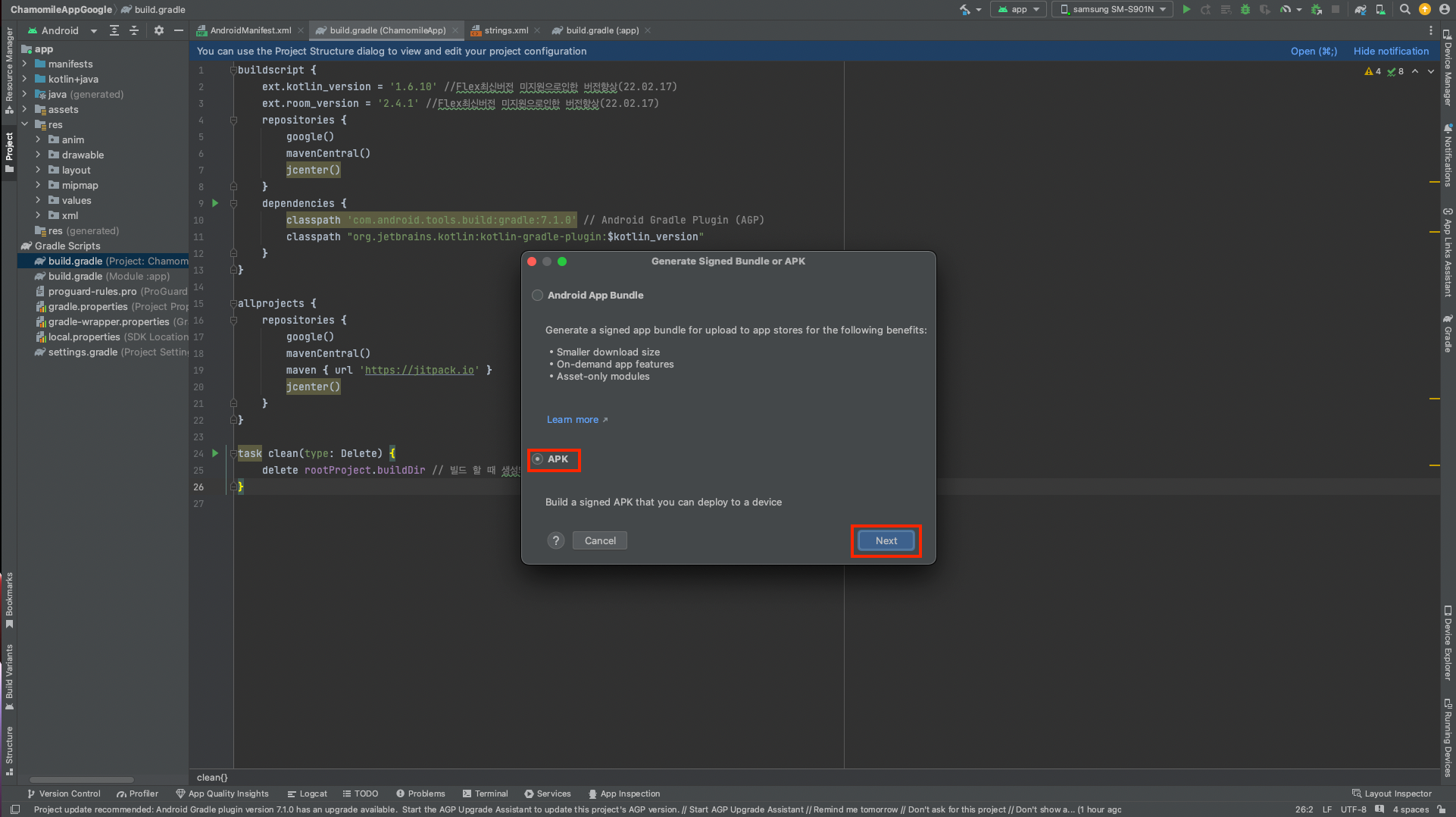Open editor tabs more options menu
Image resolution: width=1456 pixels, height=817 pixels.
pyautogui.click(x=1430, y=30)
